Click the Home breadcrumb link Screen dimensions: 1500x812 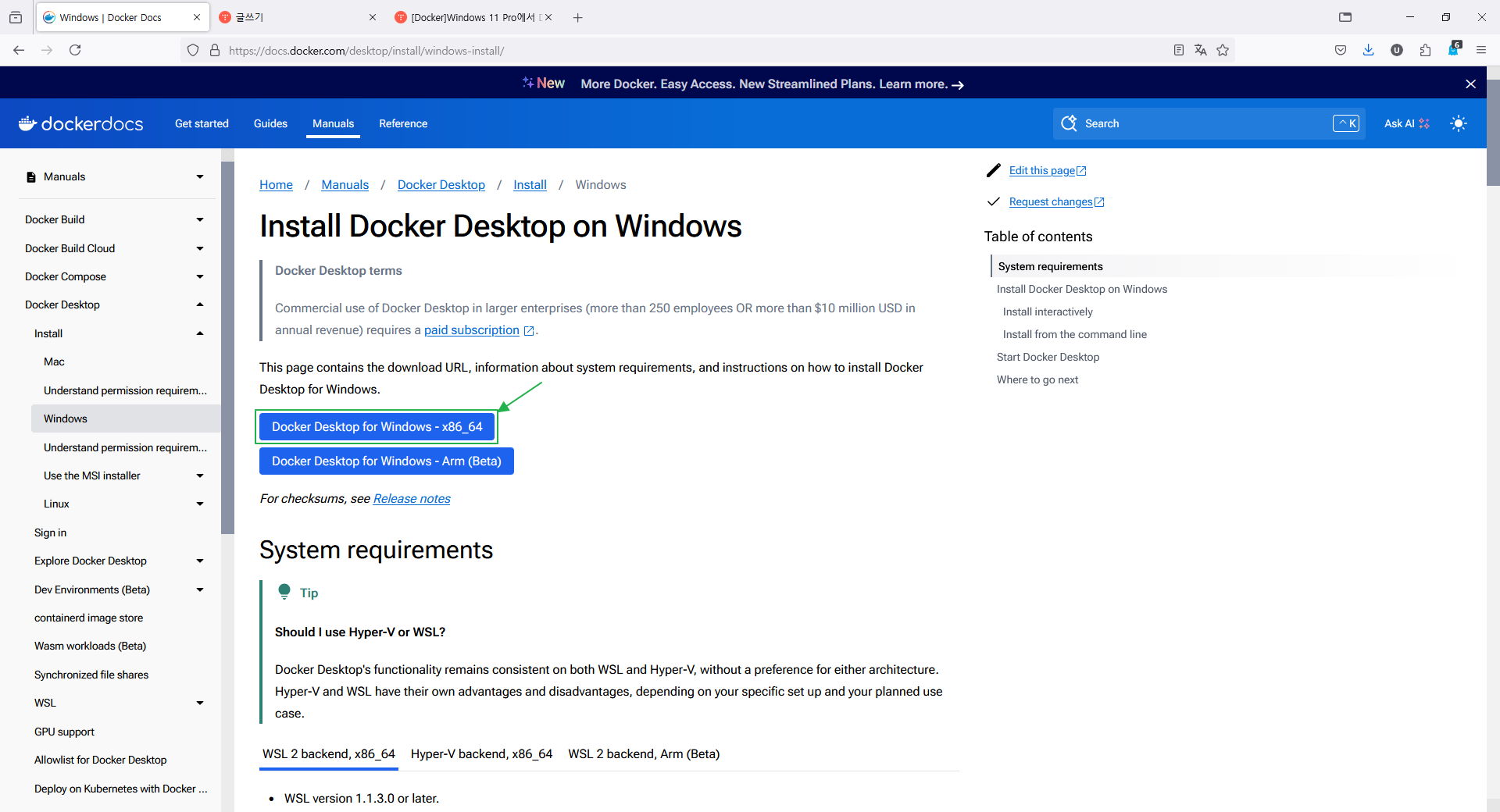276,185
